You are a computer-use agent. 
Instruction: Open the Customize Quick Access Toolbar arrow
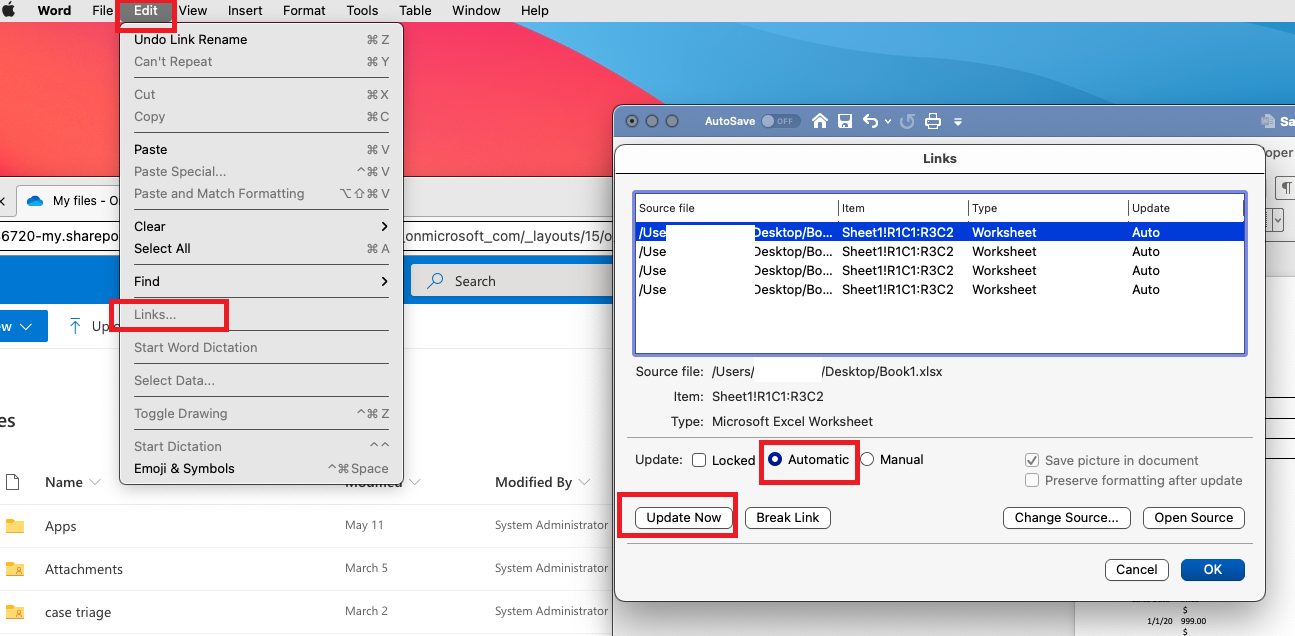[x=957, y=122]
